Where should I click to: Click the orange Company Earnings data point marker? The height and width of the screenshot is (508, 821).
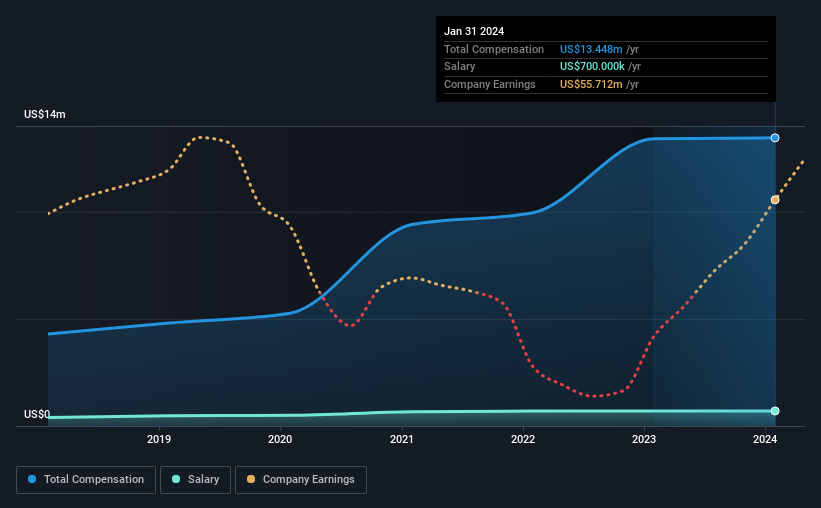coord(775,200)
